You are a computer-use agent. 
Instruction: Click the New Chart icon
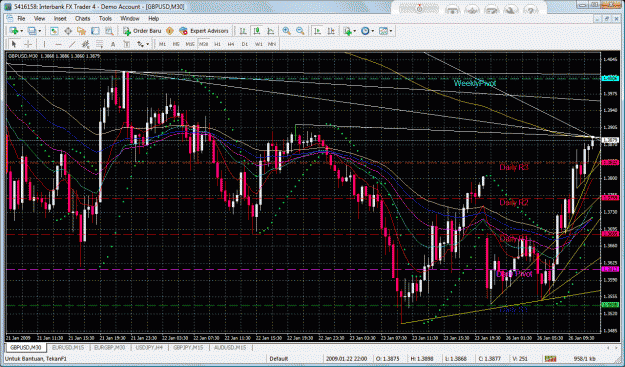(14, 31)
